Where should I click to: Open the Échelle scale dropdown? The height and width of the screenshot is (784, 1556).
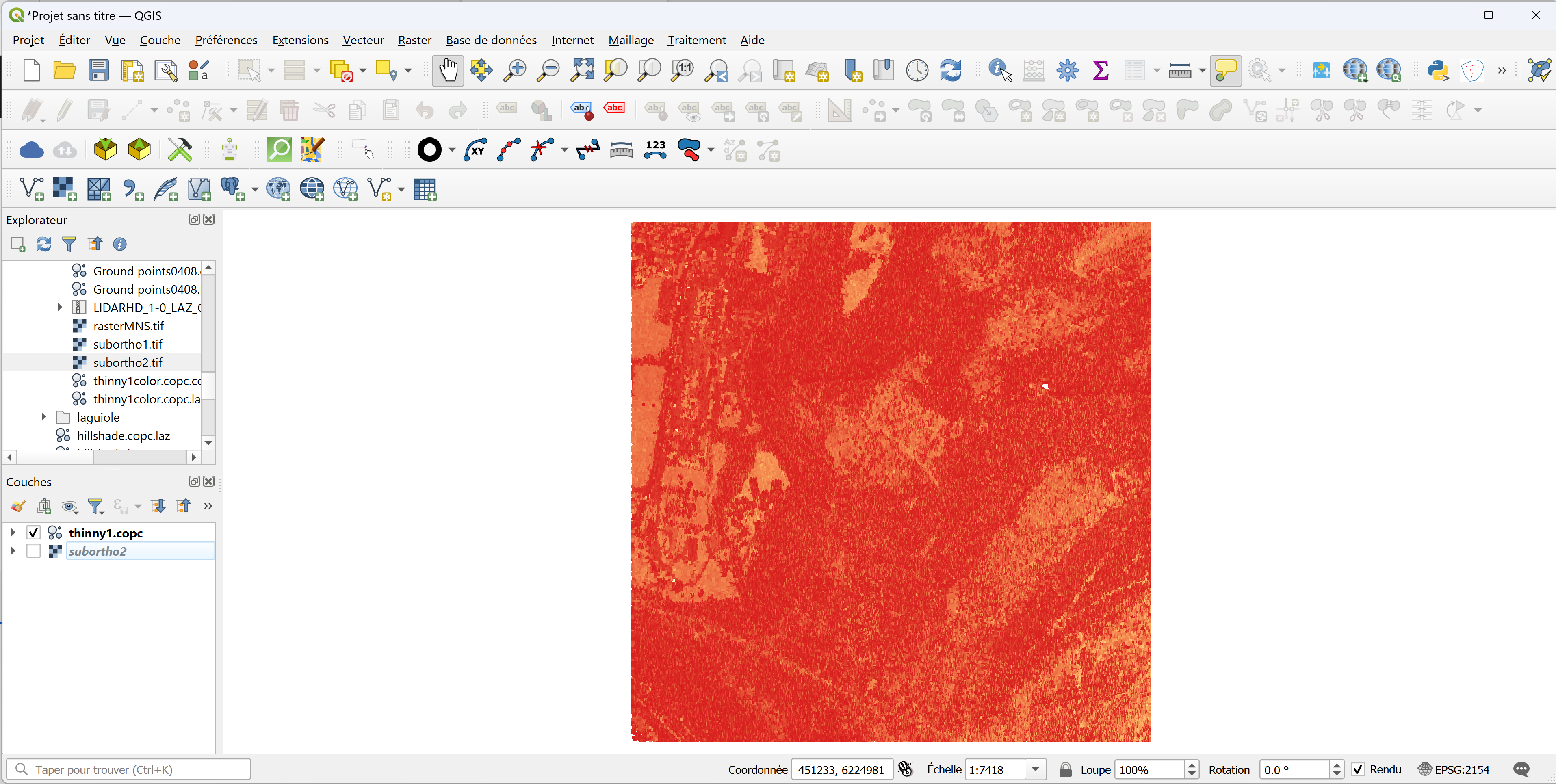coord(1035,769)
